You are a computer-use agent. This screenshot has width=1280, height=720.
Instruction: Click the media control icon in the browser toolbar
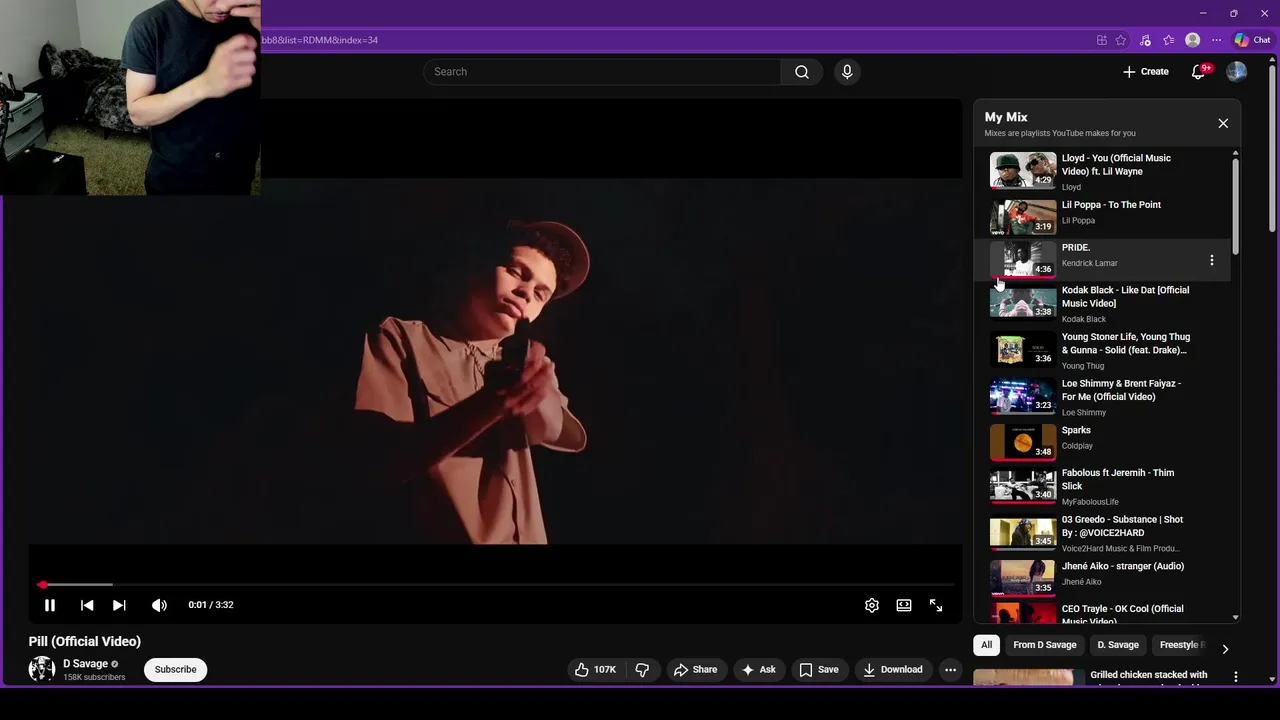tap(1145, 40)
